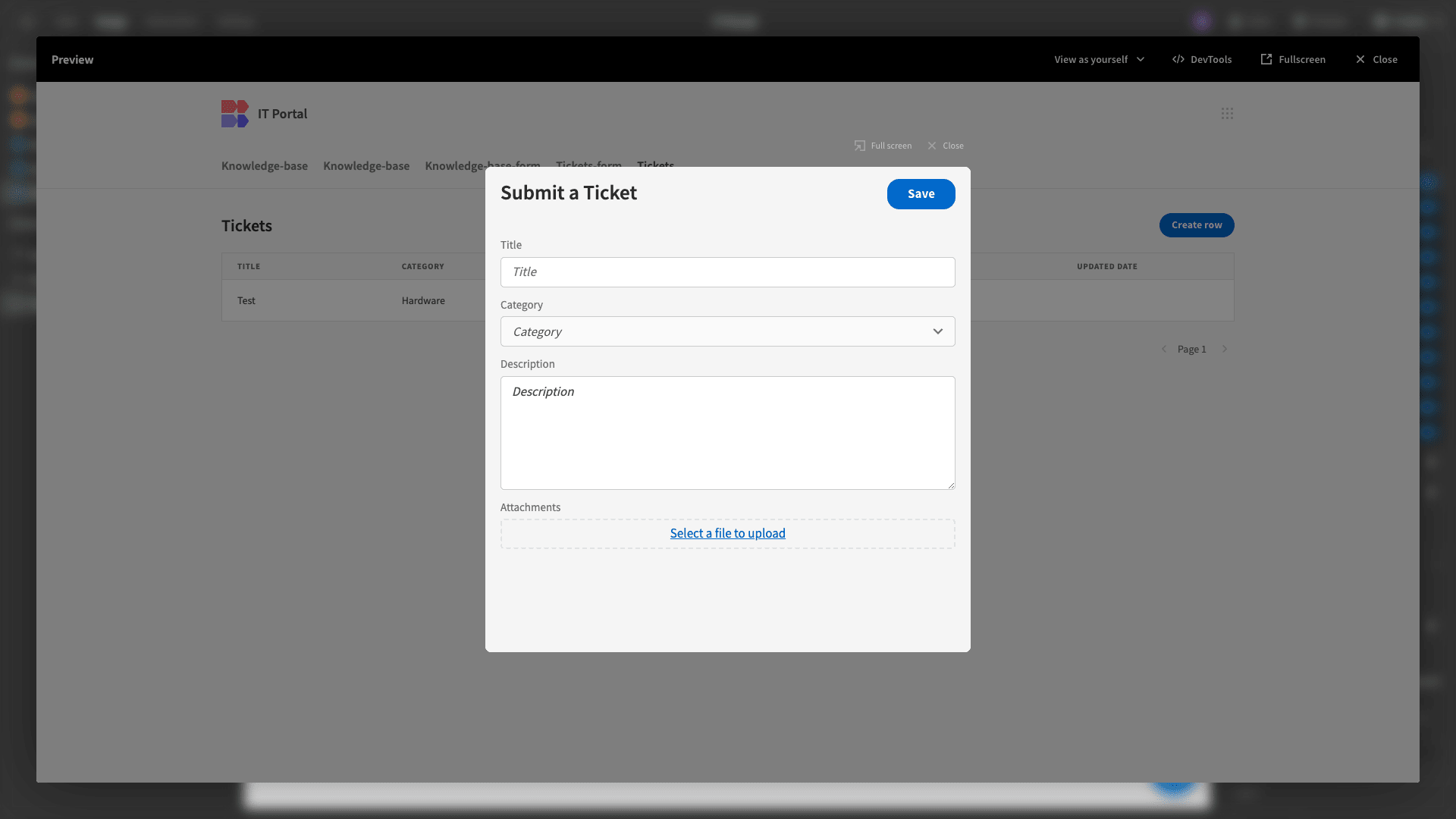This screenshot has height=819, width=1456.
Task: Open the View as yourself options
Action: coord(1099,59)
